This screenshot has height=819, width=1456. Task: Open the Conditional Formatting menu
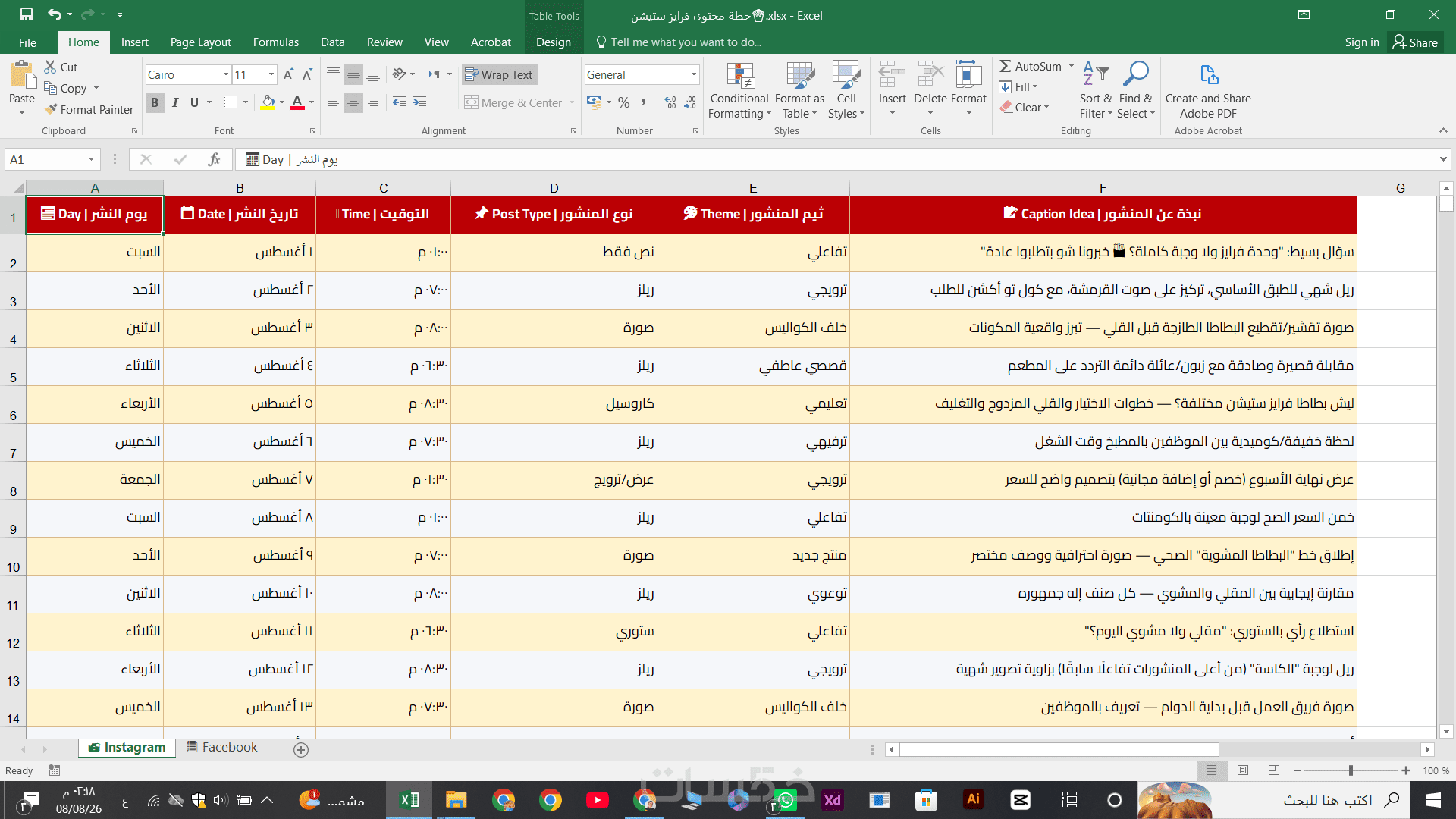739,90
